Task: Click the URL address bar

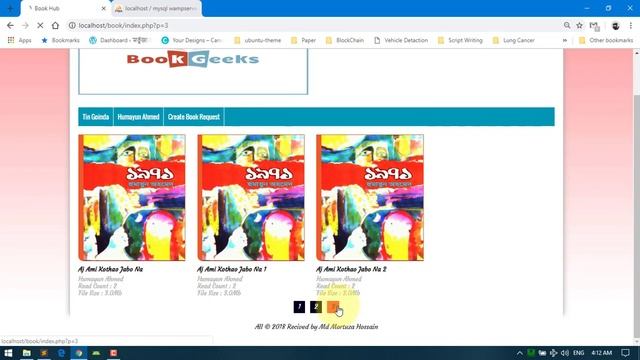Action: tap(314, 25)
